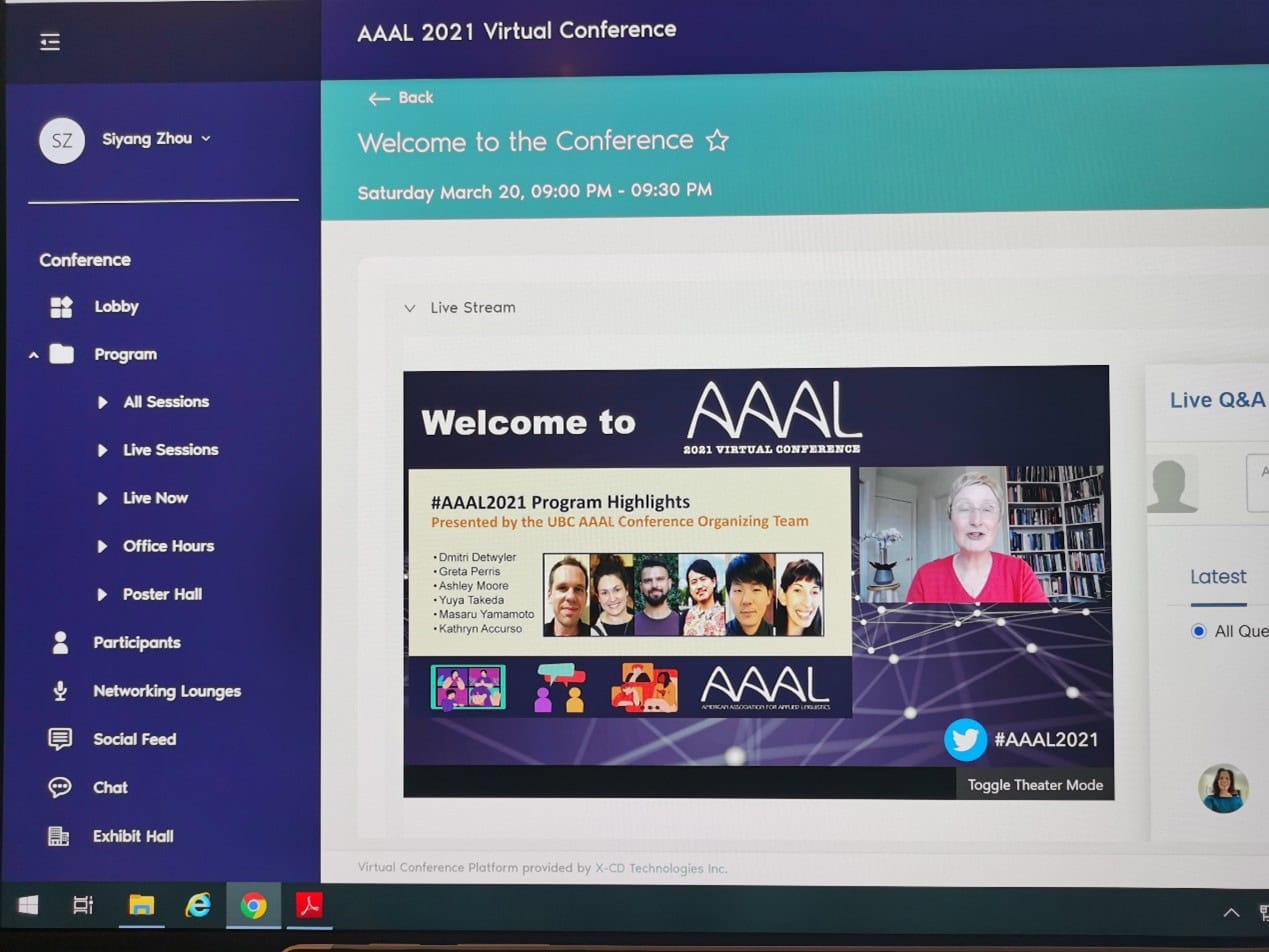Expand Live Sessions arrow

pos(102,450)
